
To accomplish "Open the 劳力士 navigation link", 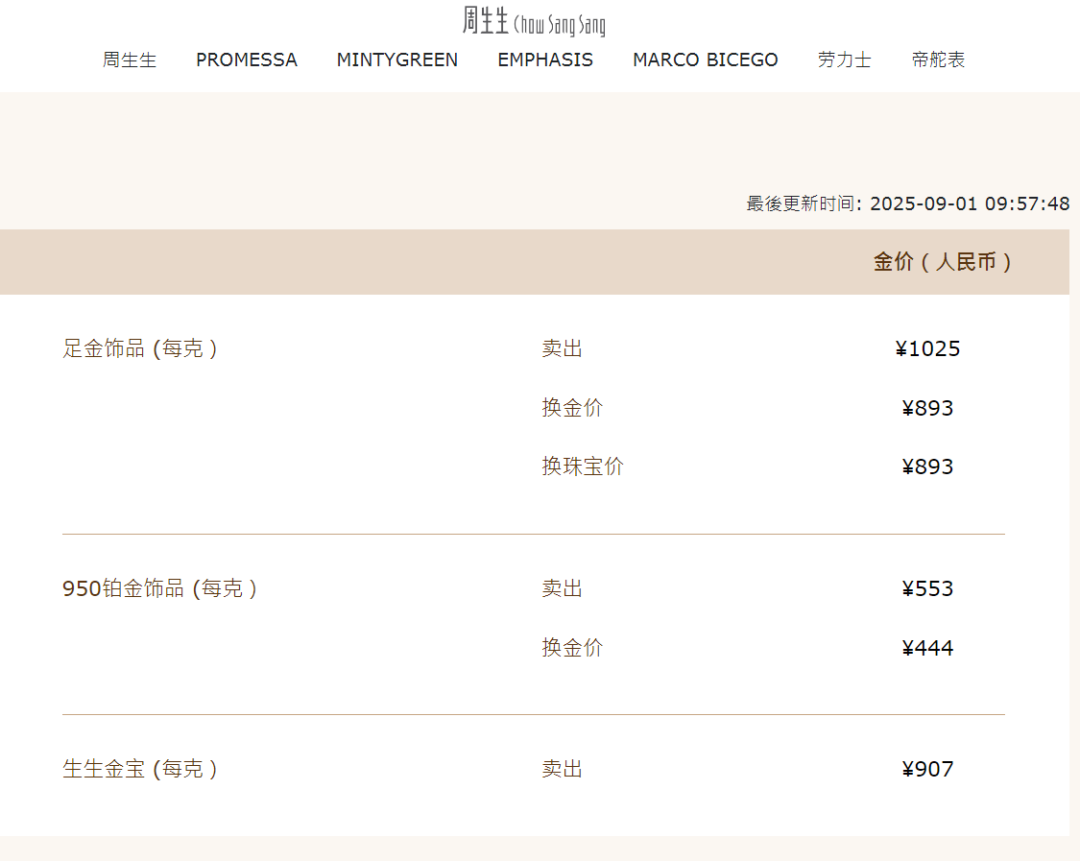I will click(844, 60).
